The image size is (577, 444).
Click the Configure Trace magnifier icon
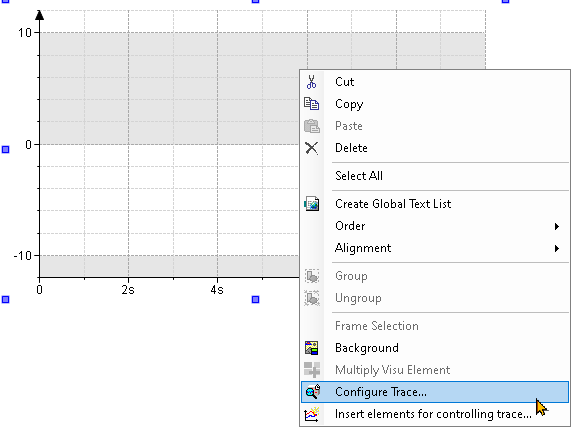(312, 392)
